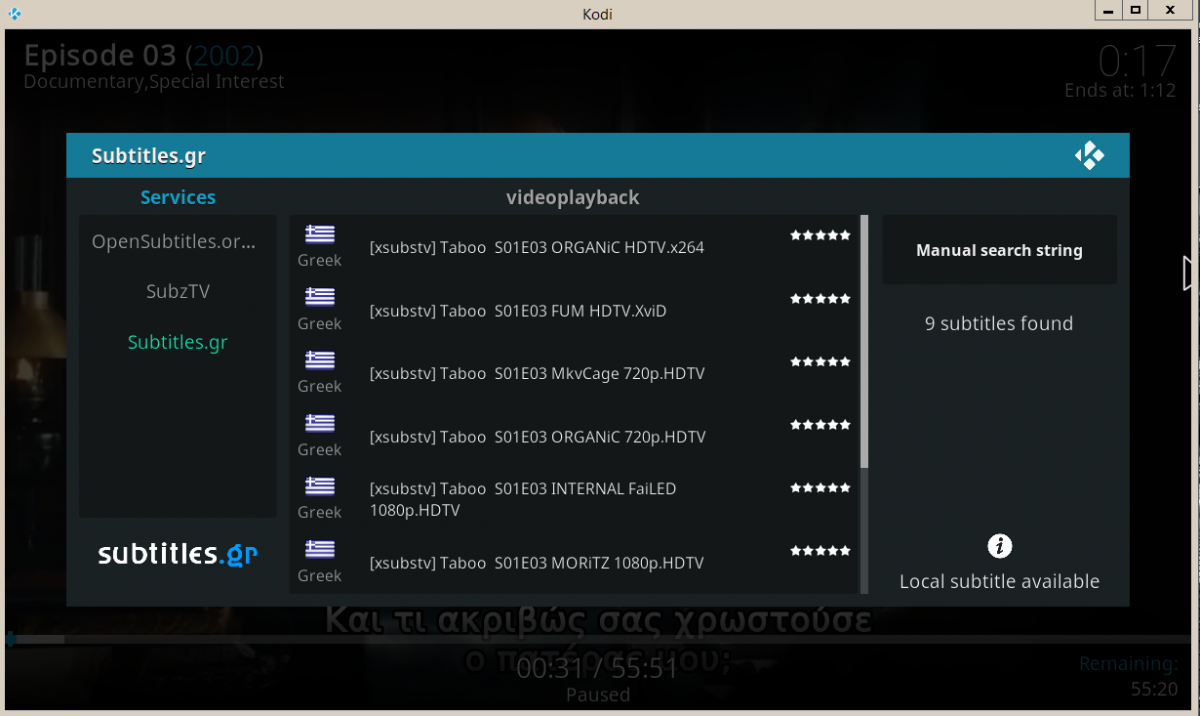Click the info icon above Local subtitle available
This screenshot has height=716, width=1200.
tap(999, 546)
